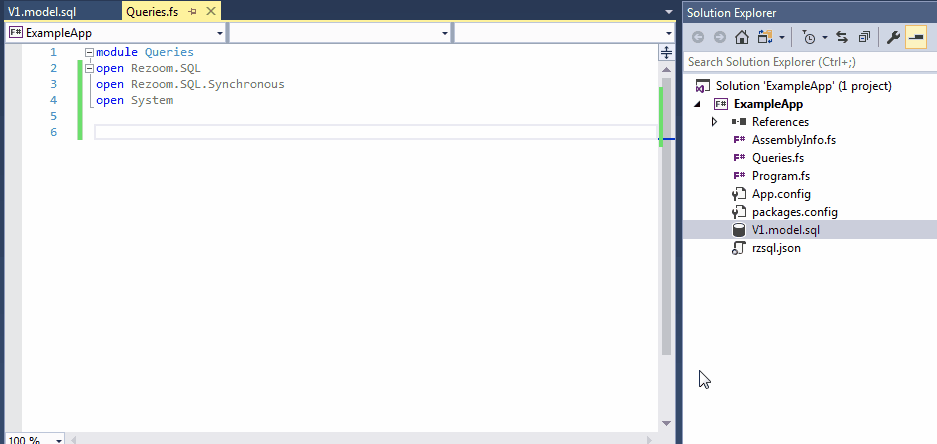Select the ExampleApp project in the tree

pos(768,104)
